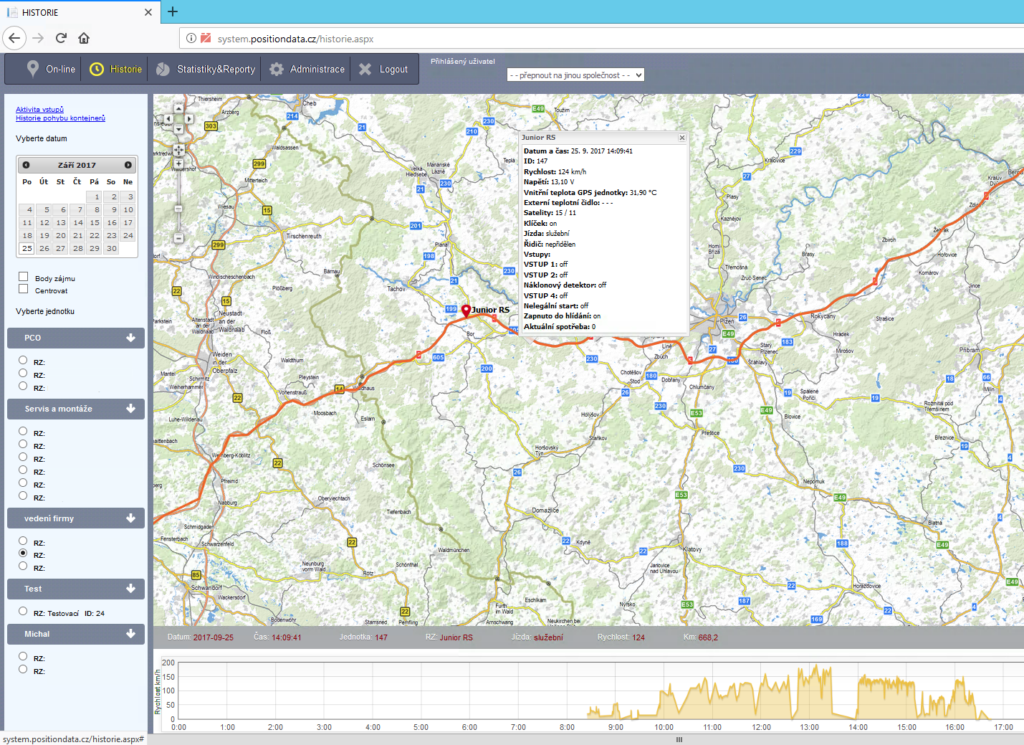Open the Aktivita vstupů link
The height and width of the screenshot is (745, 1024).
40,109
